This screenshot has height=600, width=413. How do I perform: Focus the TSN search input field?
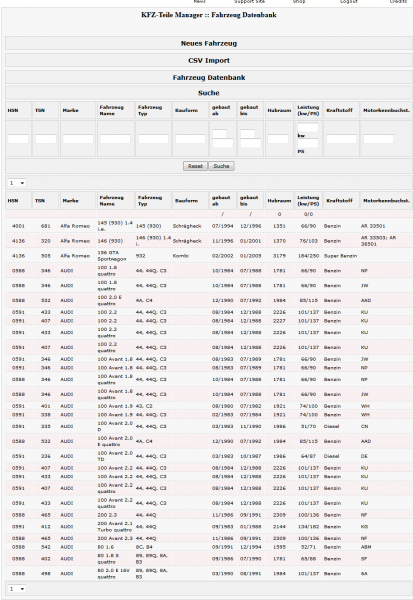(x=46, y=139)
